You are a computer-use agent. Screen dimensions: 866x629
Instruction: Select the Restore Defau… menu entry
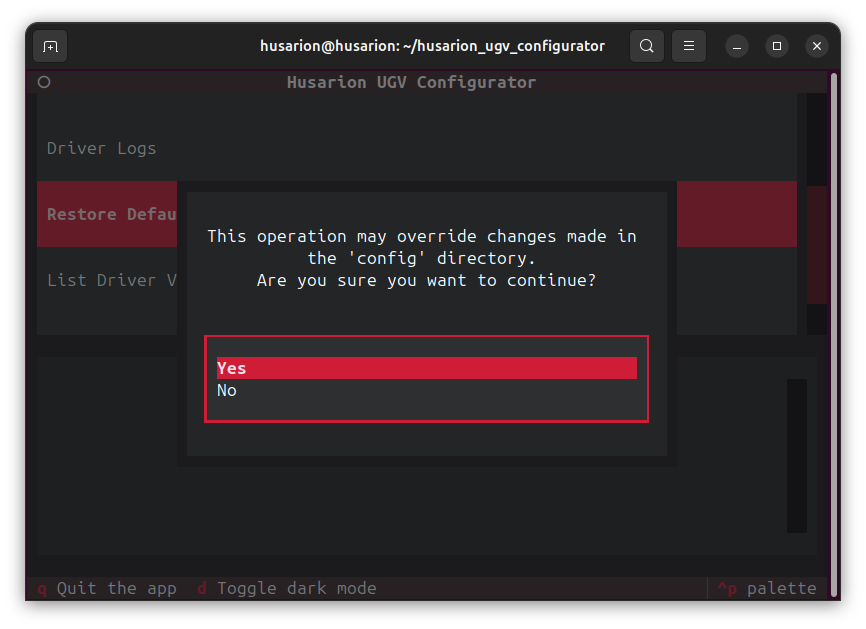point(107,214)
